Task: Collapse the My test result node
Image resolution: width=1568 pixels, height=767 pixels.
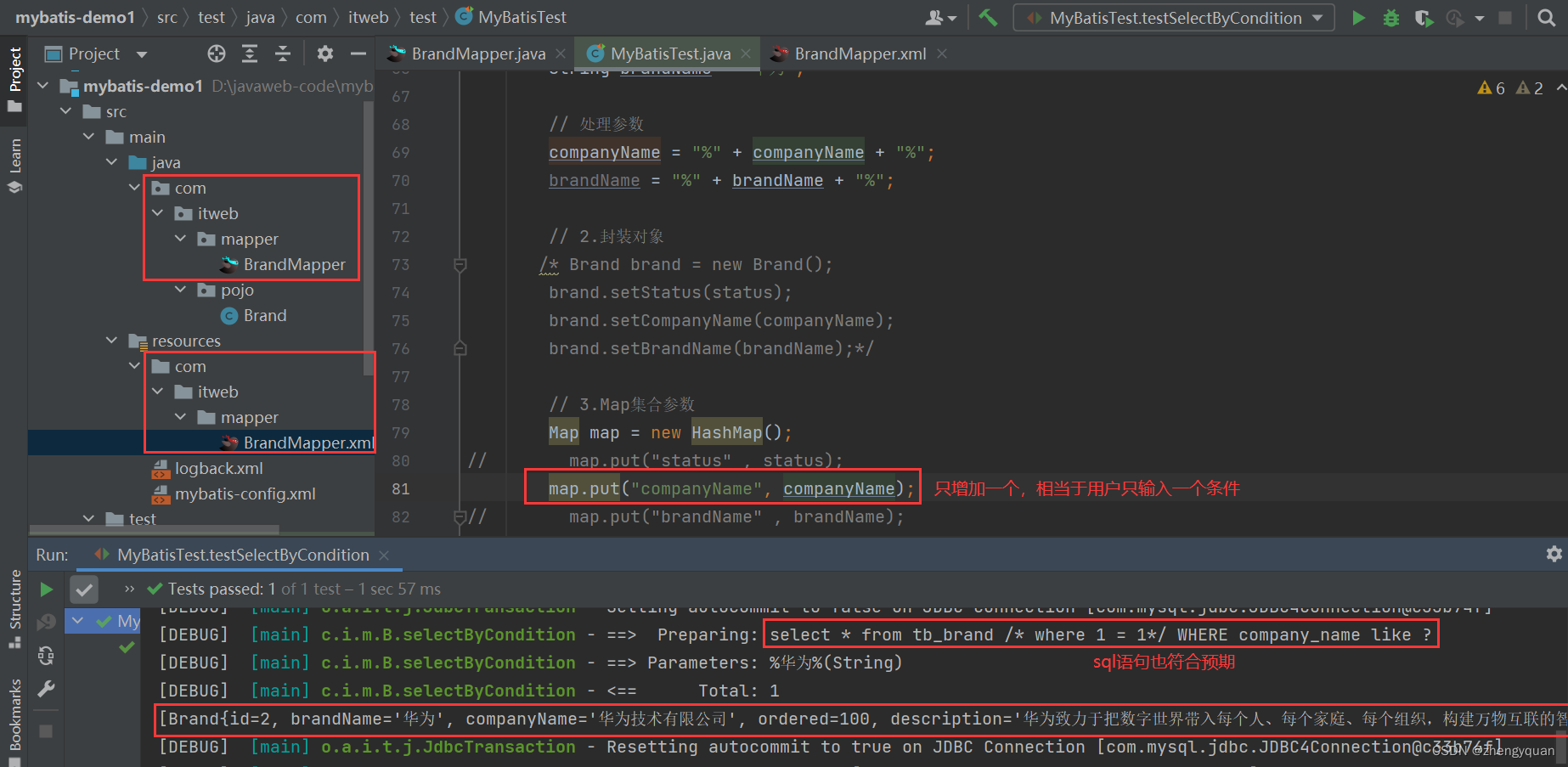Action: click(x=77, y=621)
